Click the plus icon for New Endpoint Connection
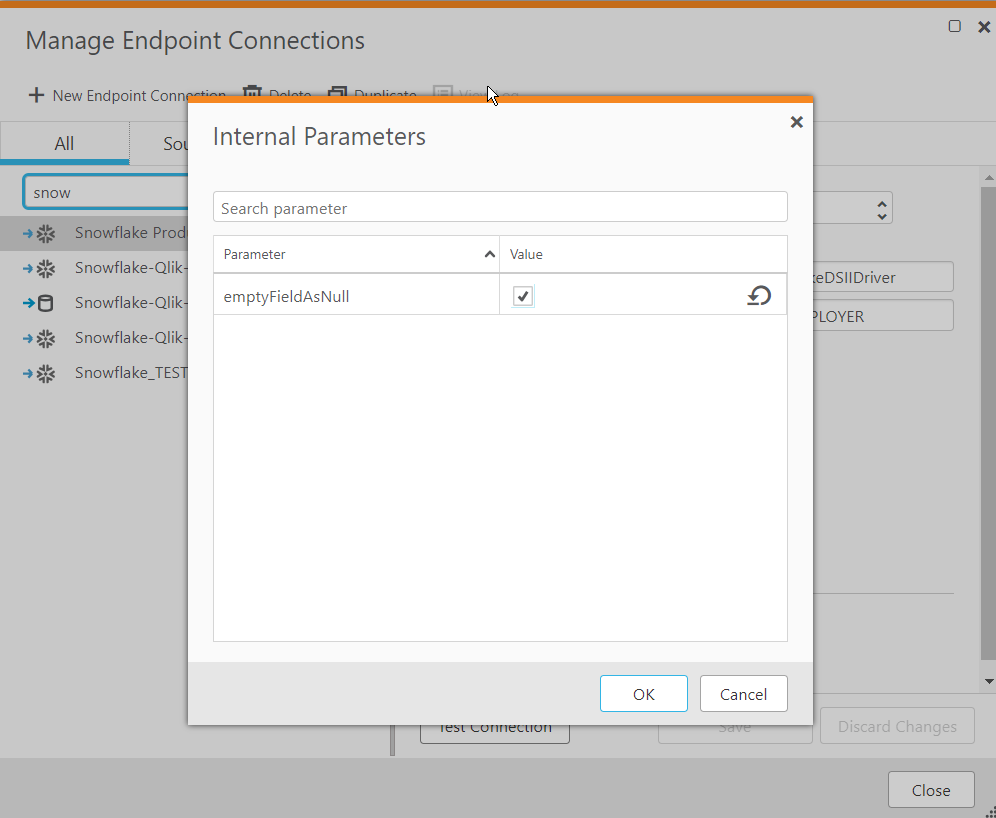 (x=36, y=95)
